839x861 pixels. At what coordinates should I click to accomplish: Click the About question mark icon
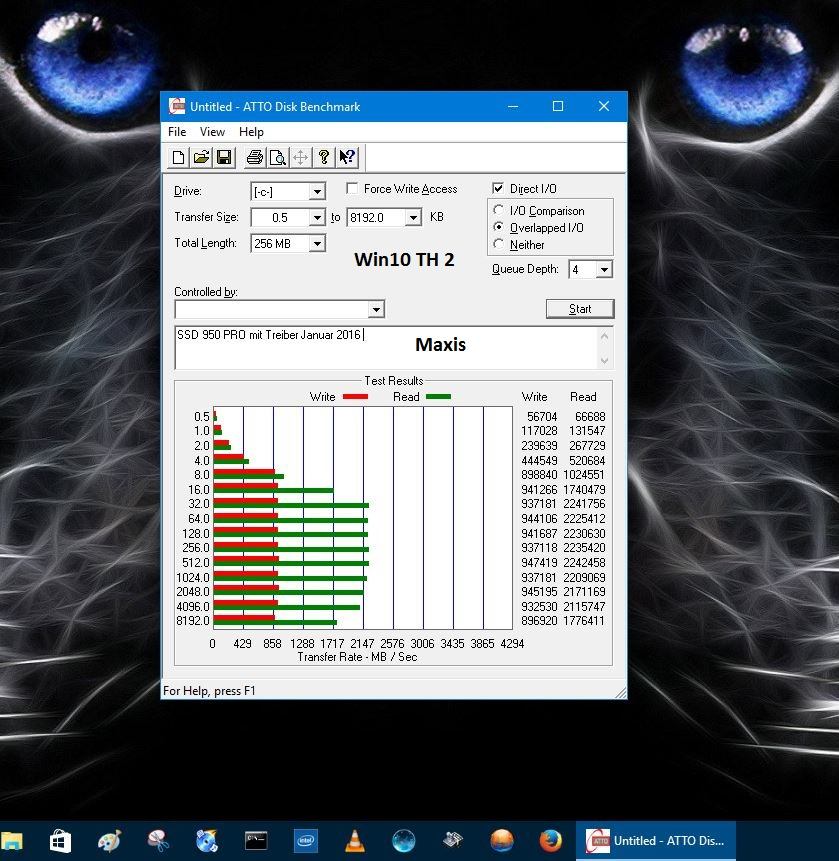pos(323,158)
